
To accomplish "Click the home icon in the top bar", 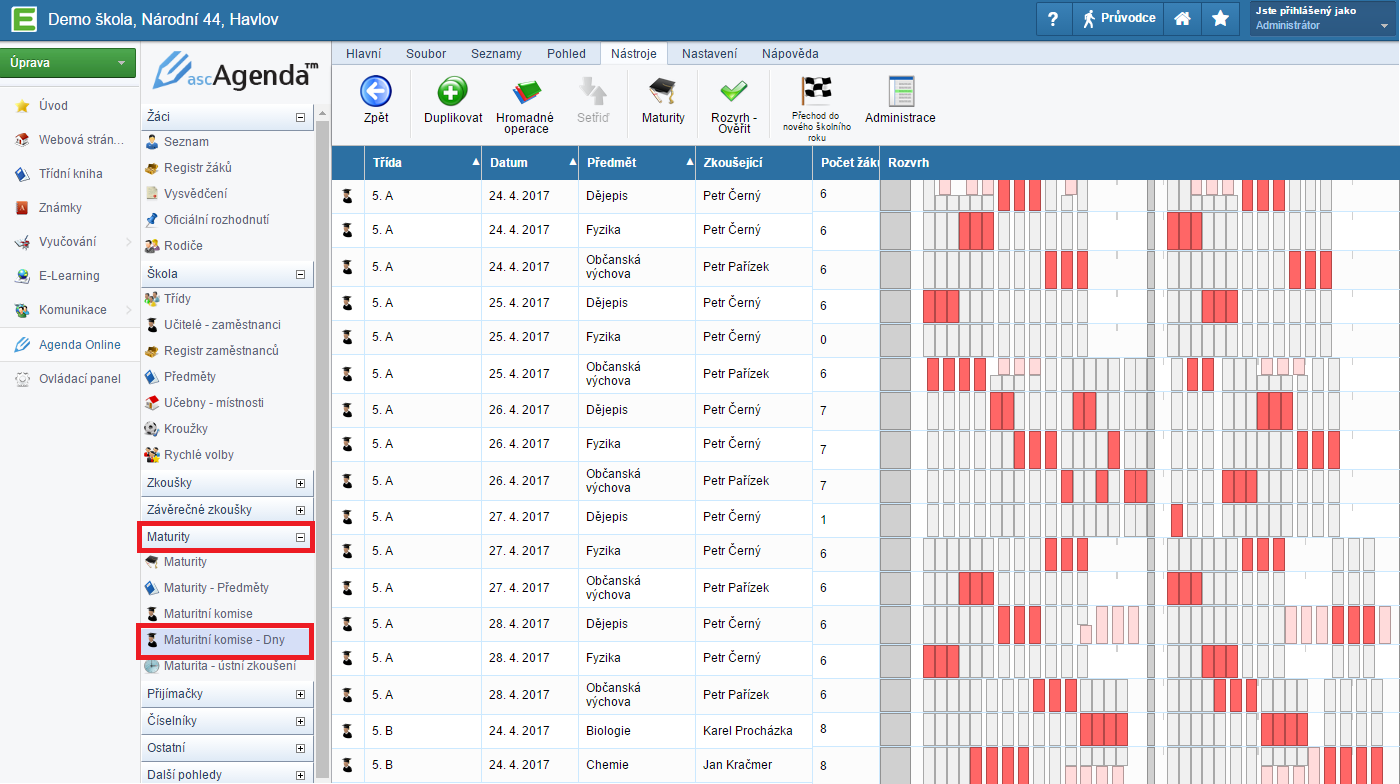I will [1182, 19].
